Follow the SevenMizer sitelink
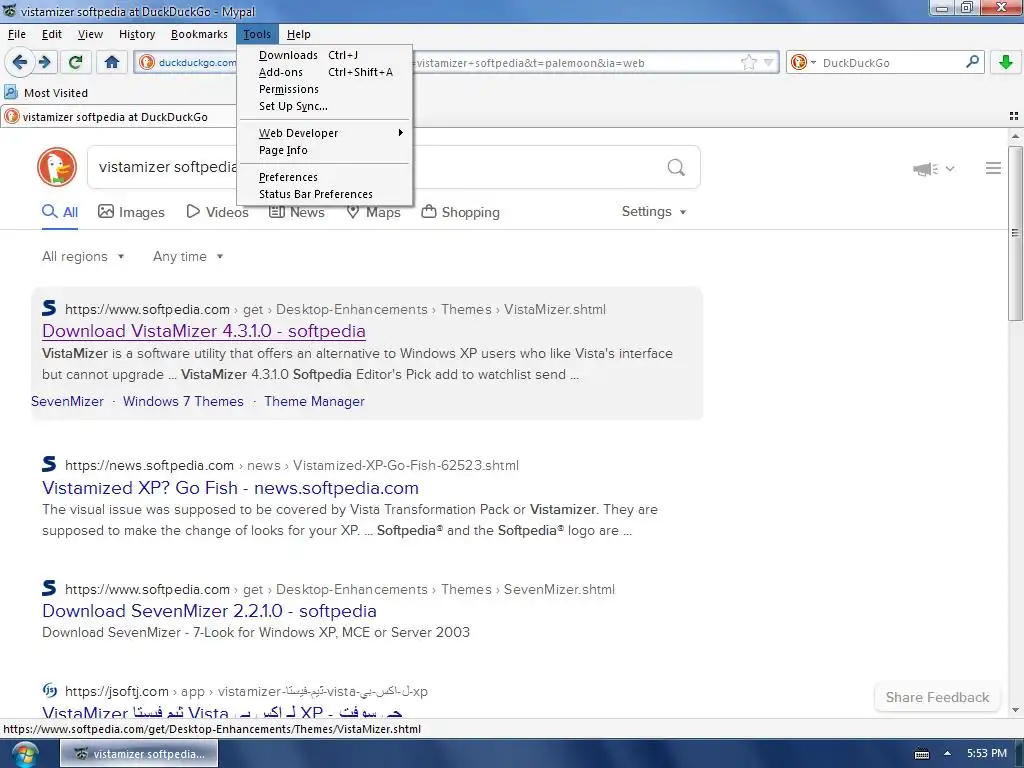The height and width of the screenshot is (768, 1024). tap(67, 402)
